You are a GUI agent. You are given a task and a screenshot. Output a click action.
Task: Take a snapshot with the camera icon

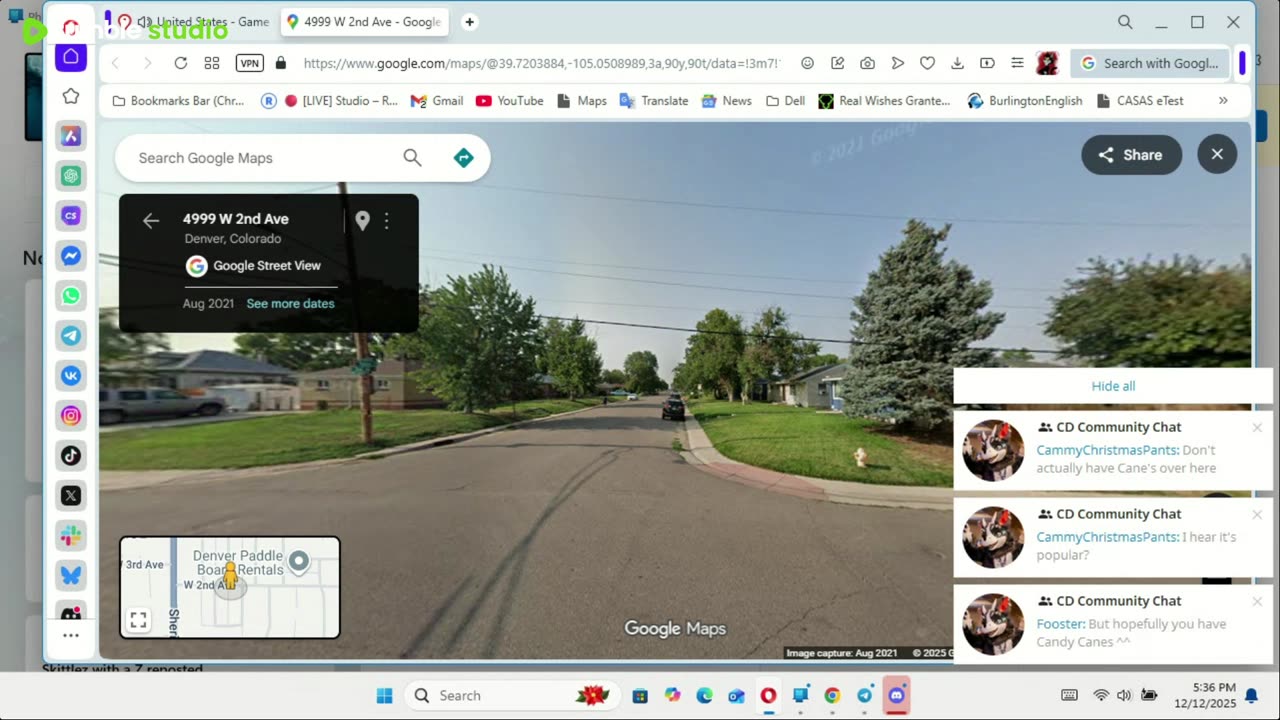[x=868, y=63]
